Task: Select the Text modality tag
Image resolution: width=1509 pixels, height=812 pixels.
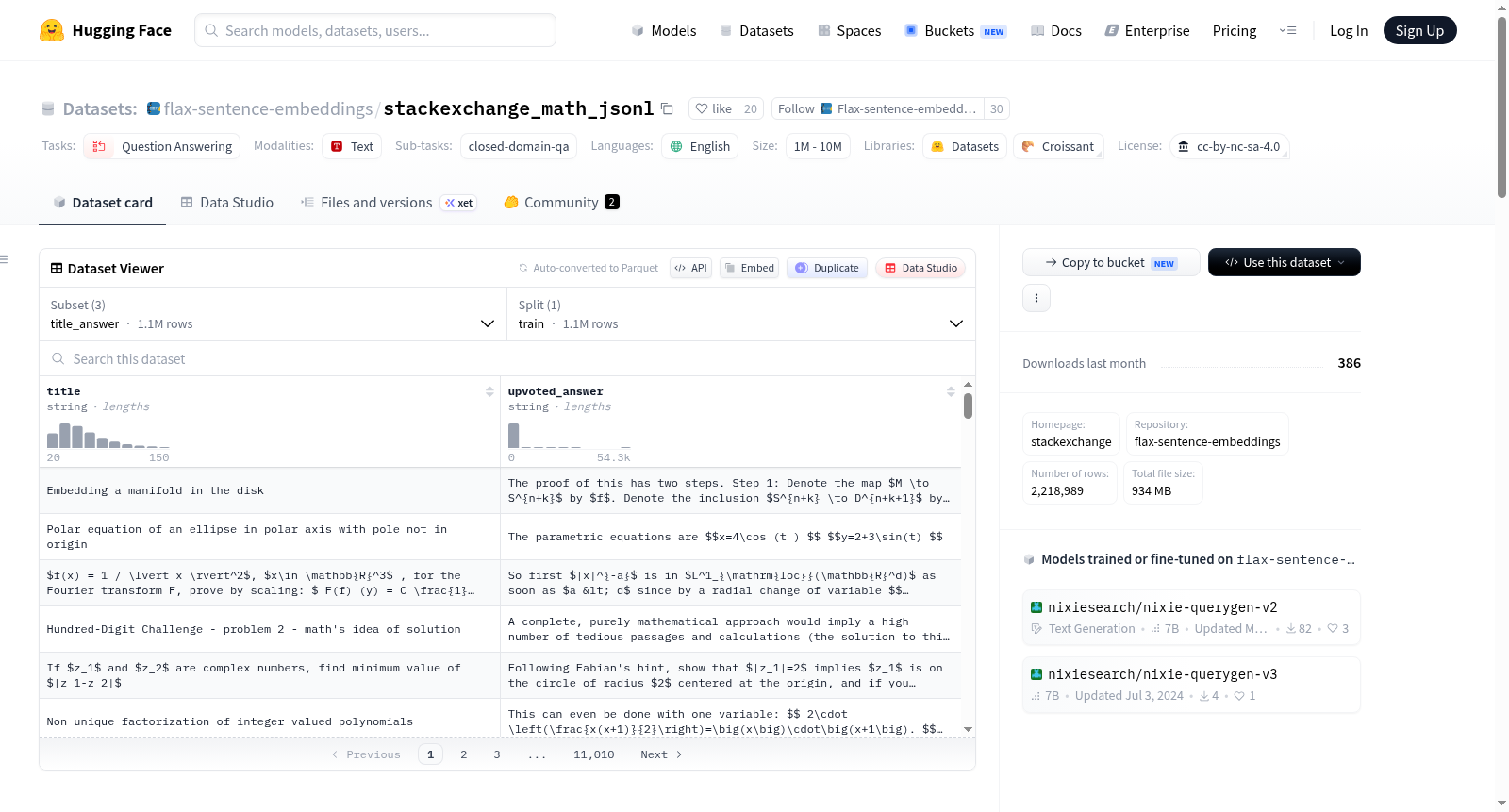Action: pos(352,146)
